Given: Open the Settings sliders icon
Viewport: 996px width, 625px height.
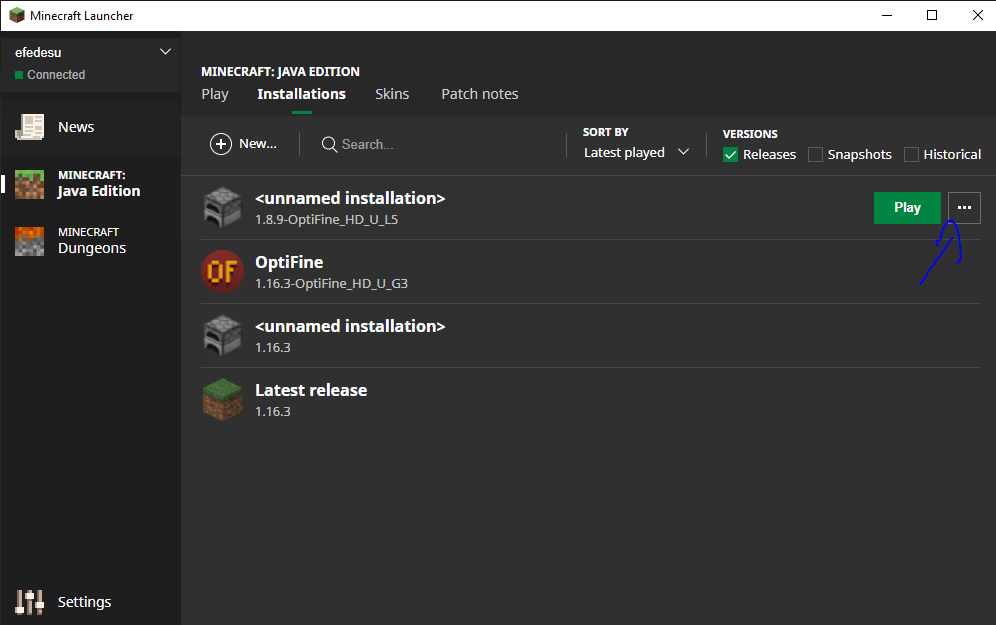Looking at the screenshot, I should pyautogui.click(x=30, y=601).
